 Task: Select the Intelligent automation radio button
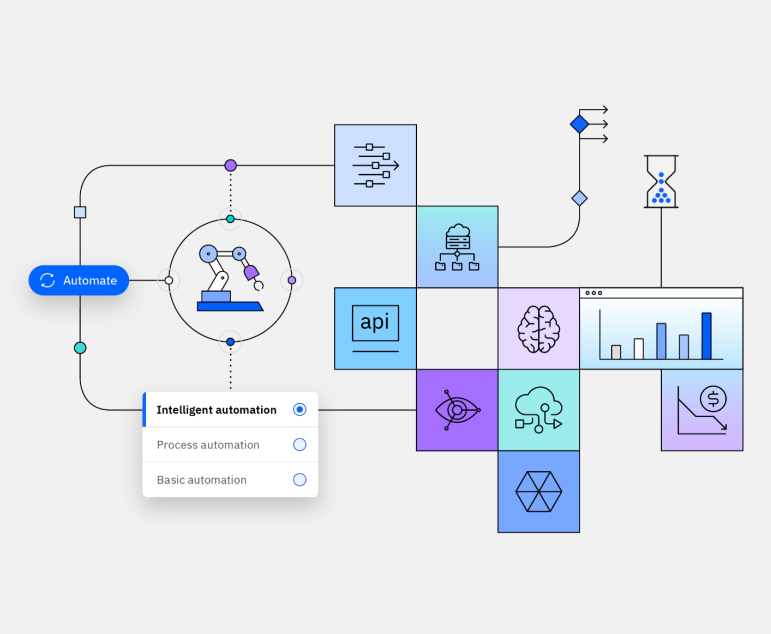click(299, 409)
